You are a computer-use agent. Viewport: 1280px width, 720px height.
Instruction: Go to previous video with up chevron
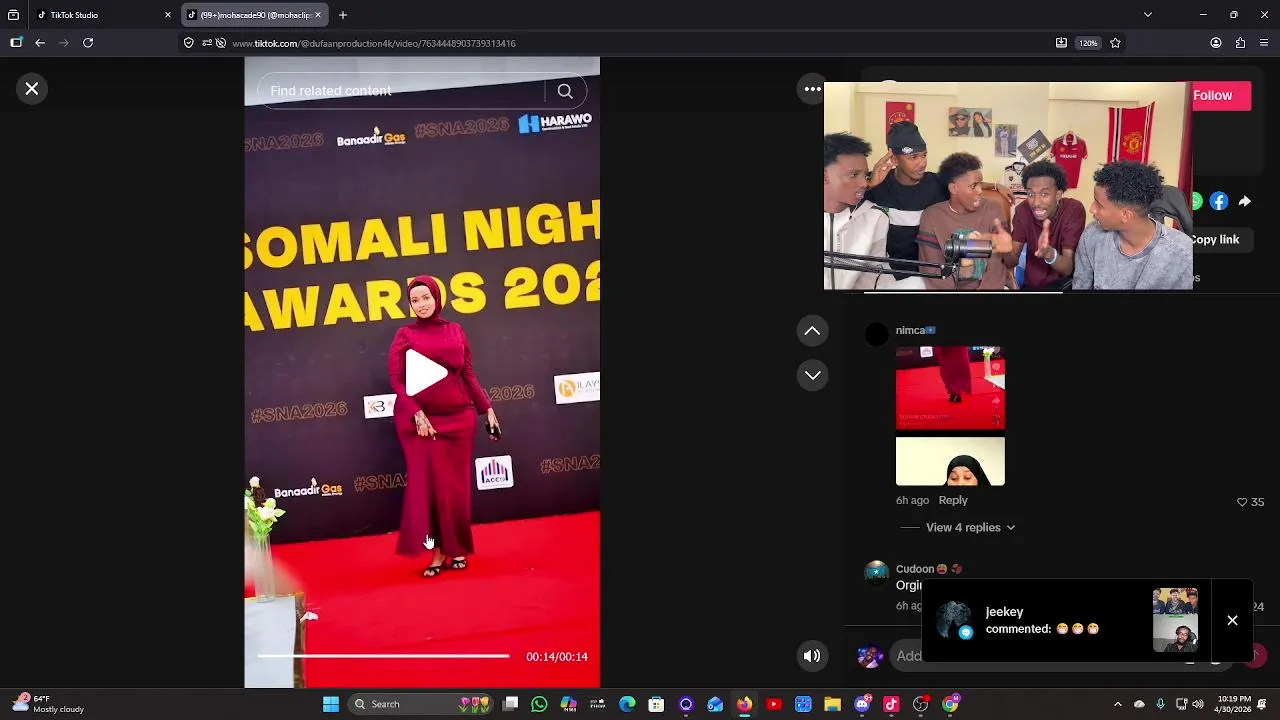point(813,331)
